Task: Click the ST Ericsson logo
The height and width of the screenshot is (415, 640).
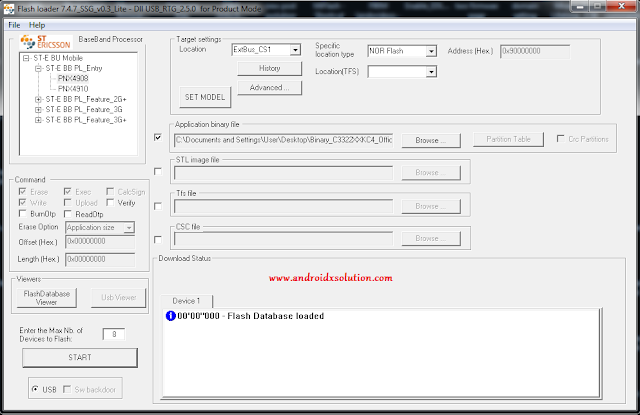Action: point(45,42)
